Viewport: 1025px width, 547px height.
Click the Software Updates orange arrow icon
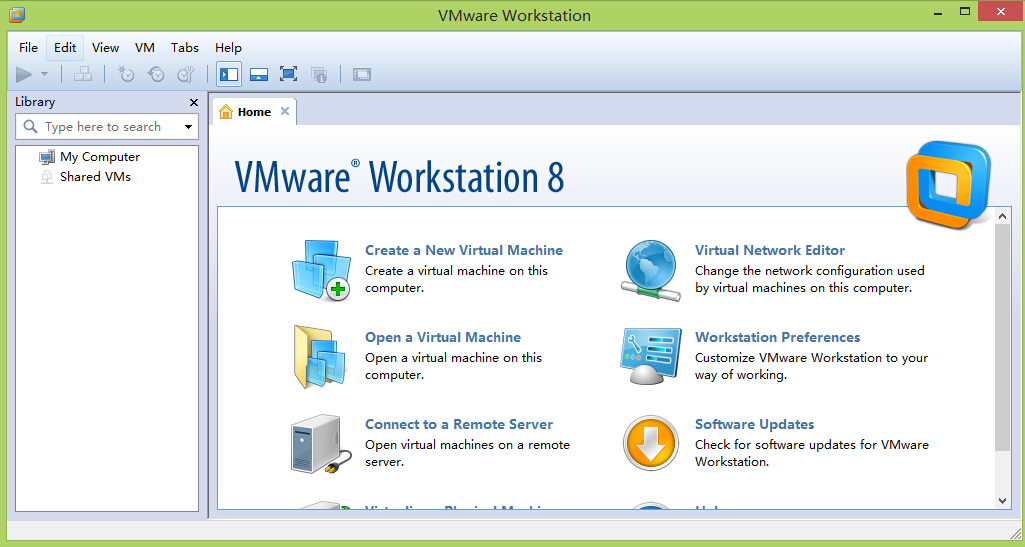tap(650, 444)
